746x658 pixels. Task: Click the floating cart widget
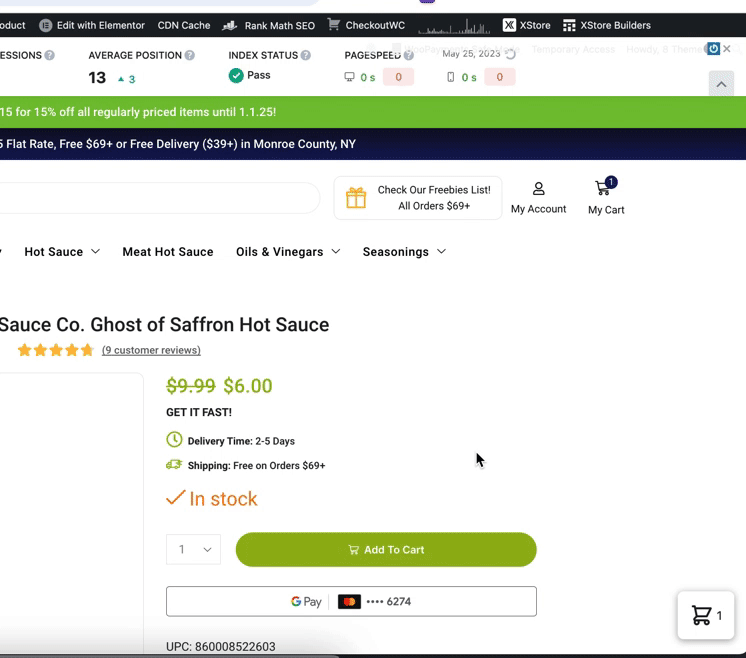[706, 616]
